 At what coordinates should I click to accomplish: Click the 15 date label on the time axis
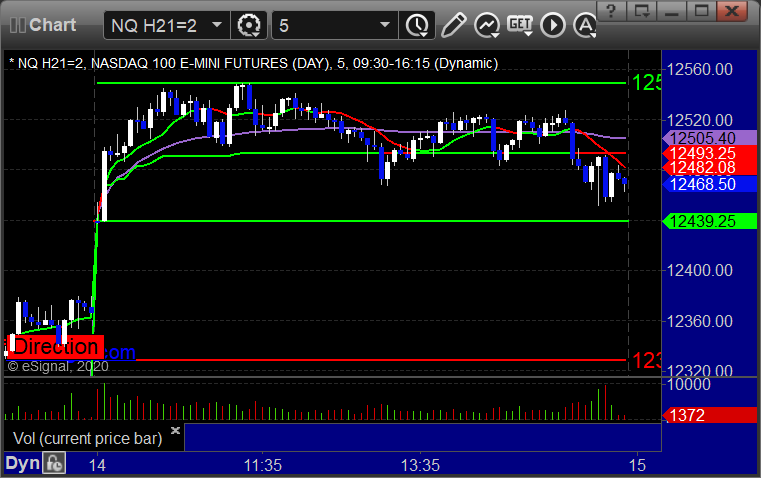(x=637, y=466)
